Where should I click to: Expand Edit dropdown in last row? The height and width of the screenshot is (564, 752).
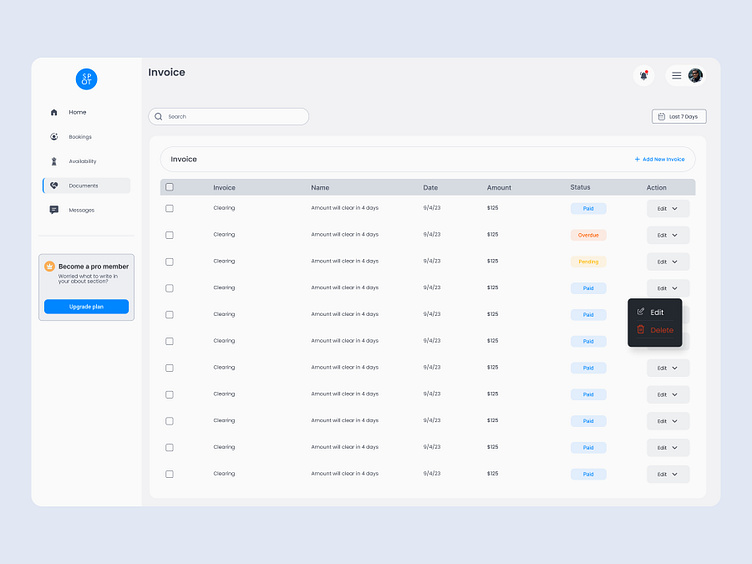[x=668, y=474]
